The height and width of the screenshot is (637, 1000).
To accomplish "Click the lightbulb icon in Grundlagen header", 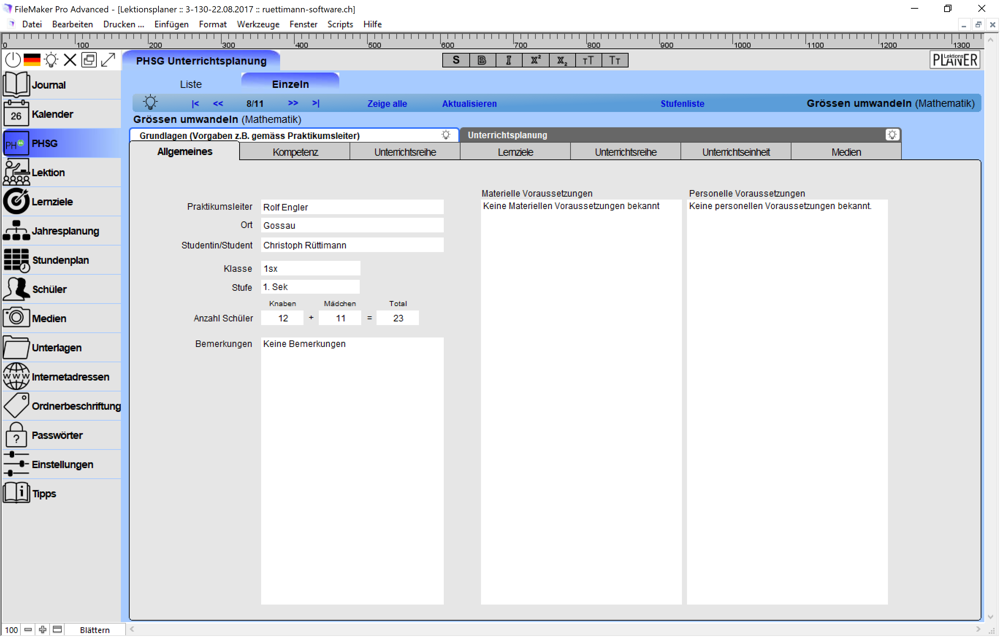I will pyautogui.click(x=446, y=135).
